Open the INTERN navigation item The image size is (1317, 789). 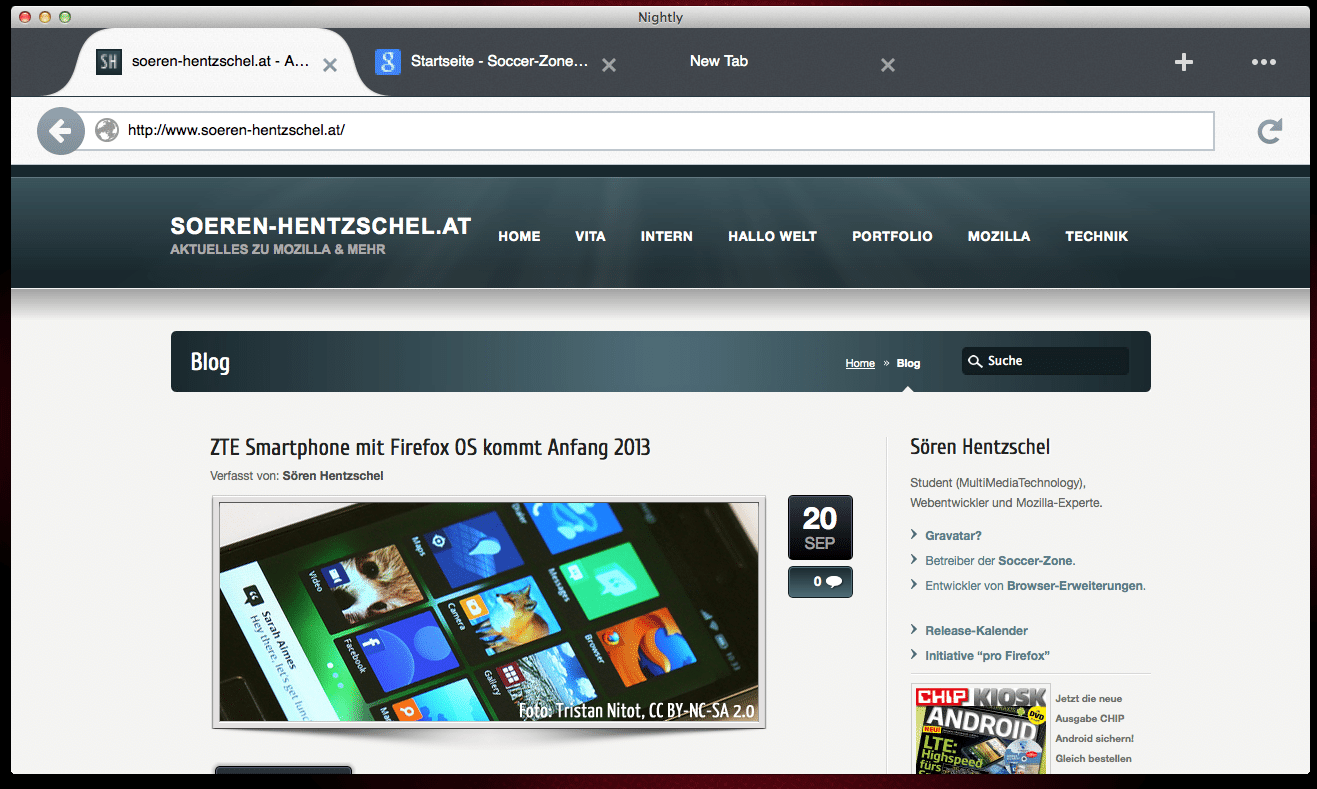(667, 237)
